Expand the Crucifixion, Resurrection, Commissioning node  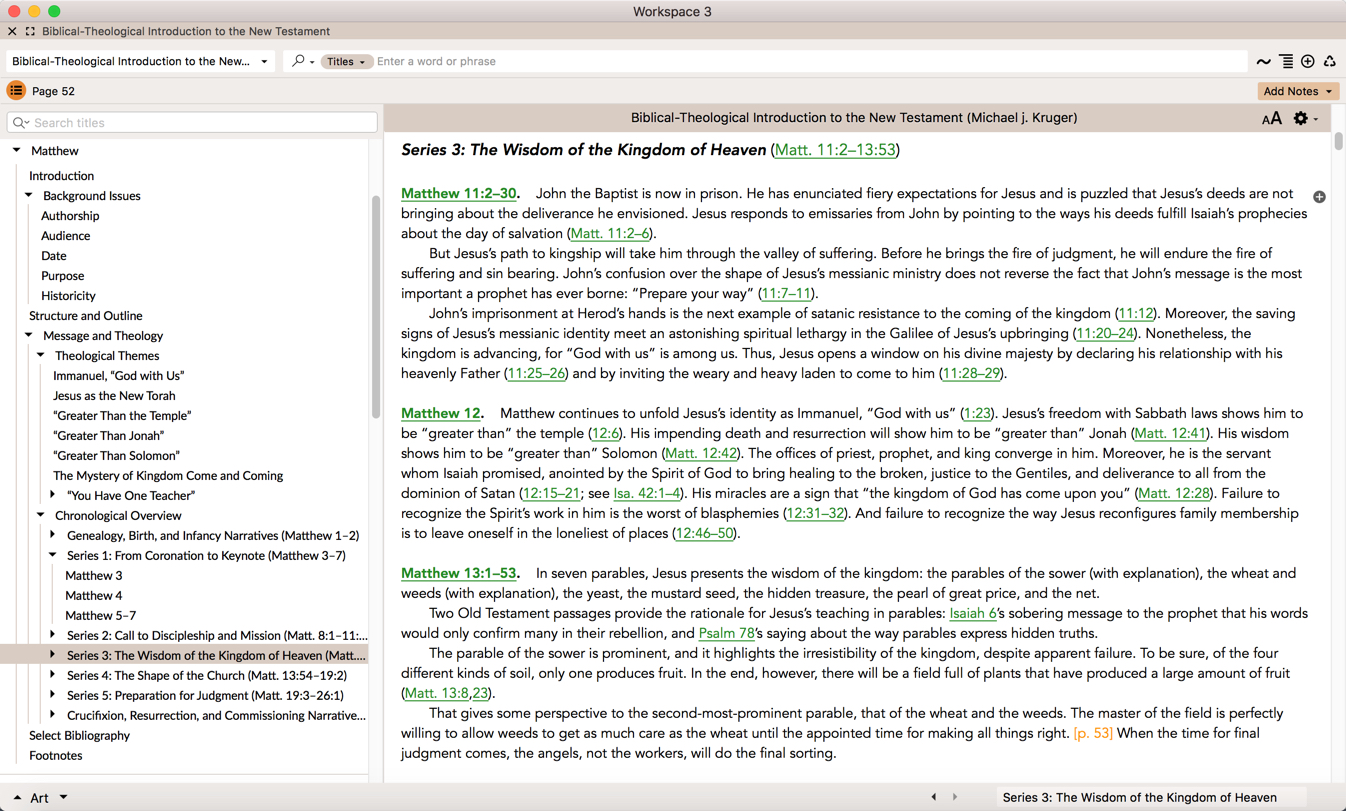[53, 715]
